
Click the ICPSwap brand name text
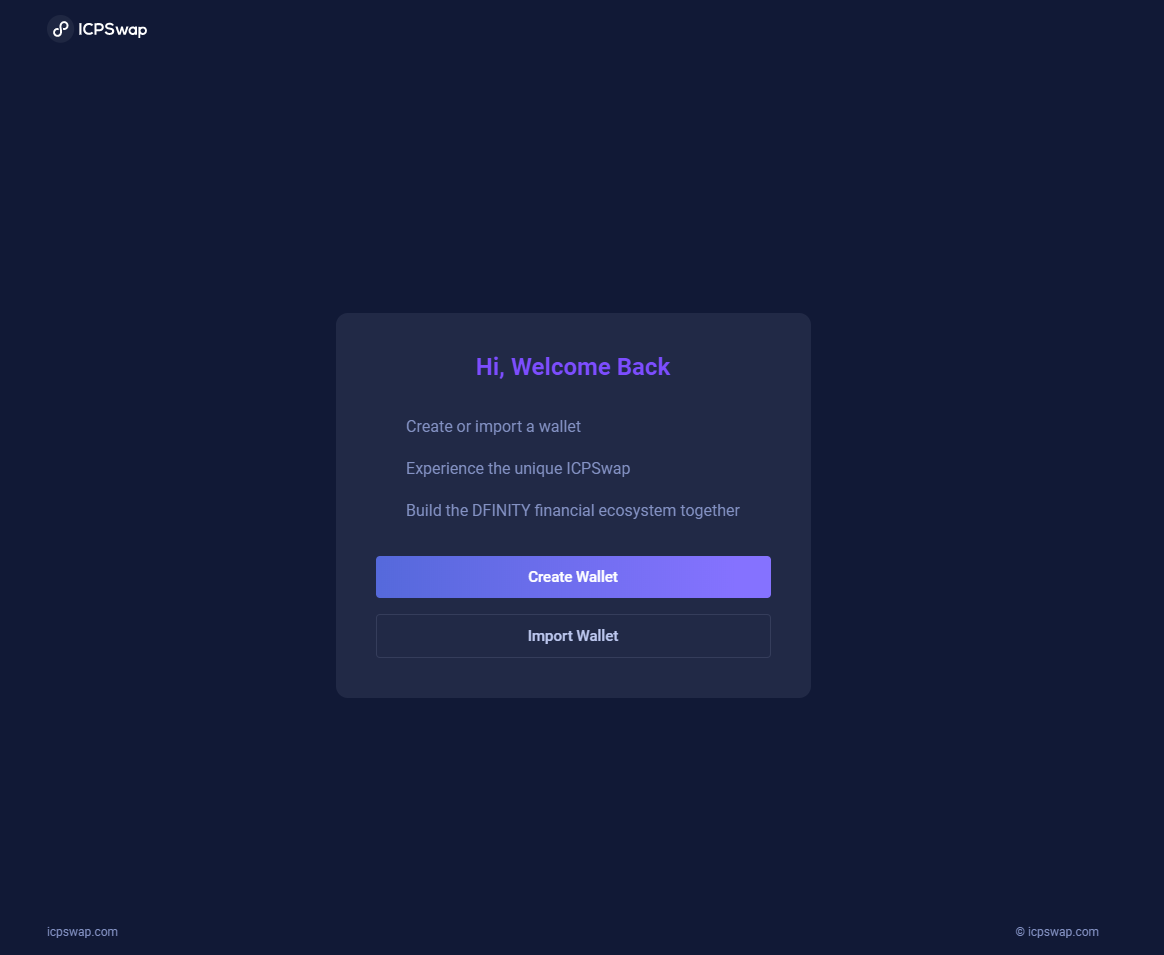coord(113,30)
